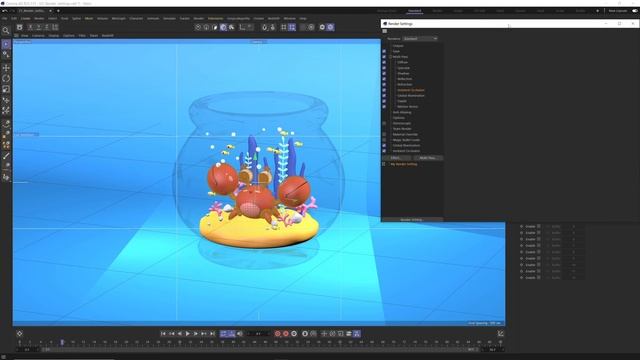Image resolution: width=640 pixels, height=360 pixels.
Task: Click the current frame field in timeline bar
Action: (x=258, y=333)
